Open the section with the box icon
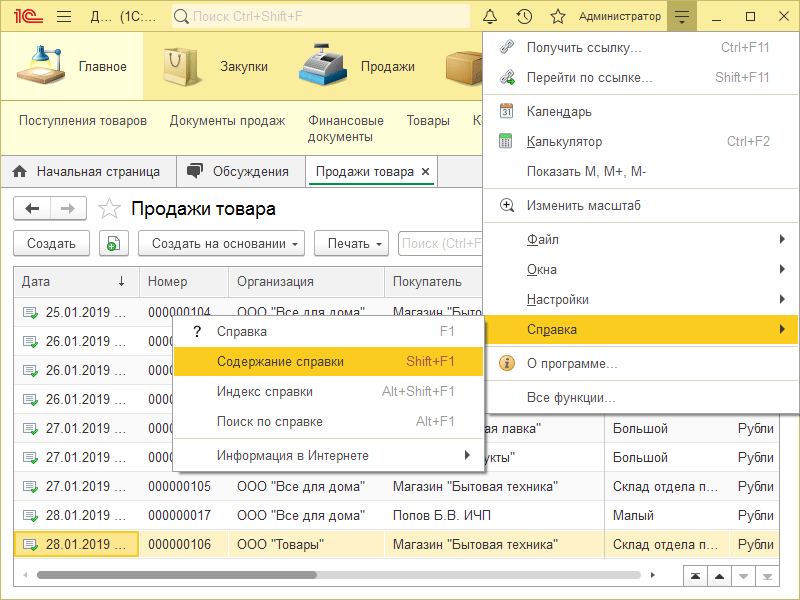Image resolution: width=800 pixels, height=600 pixels. point(463,67)
